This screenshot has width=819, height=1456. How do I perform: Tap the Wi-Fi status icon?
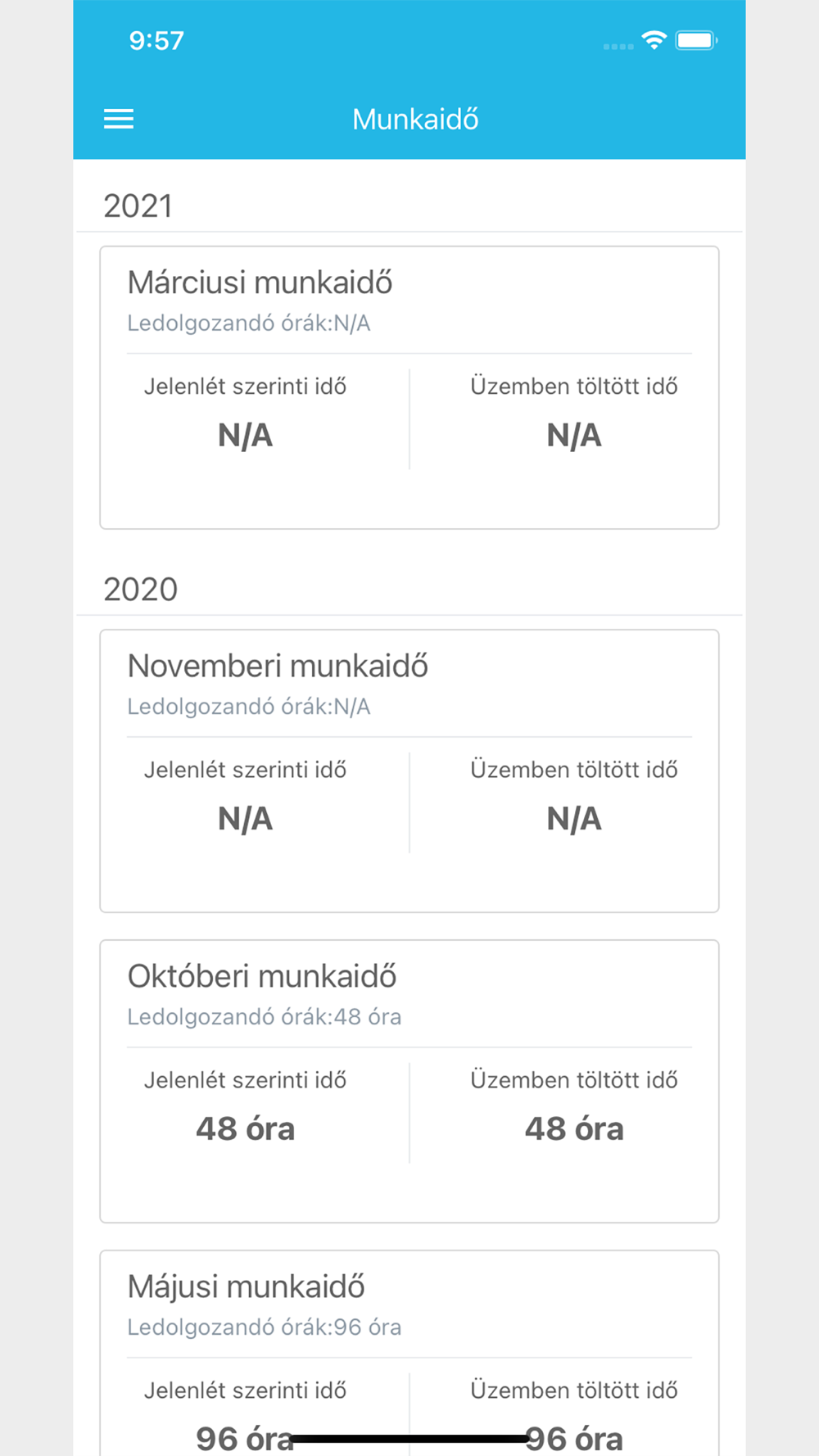pos(654,40)
